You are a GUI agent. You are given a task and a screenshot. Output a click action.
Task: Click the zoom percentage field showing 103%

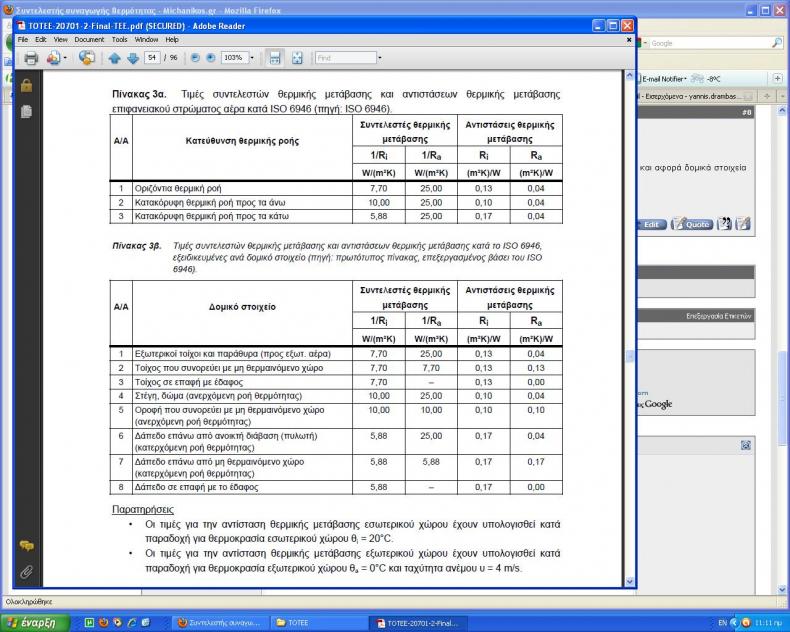pos(234,58)
